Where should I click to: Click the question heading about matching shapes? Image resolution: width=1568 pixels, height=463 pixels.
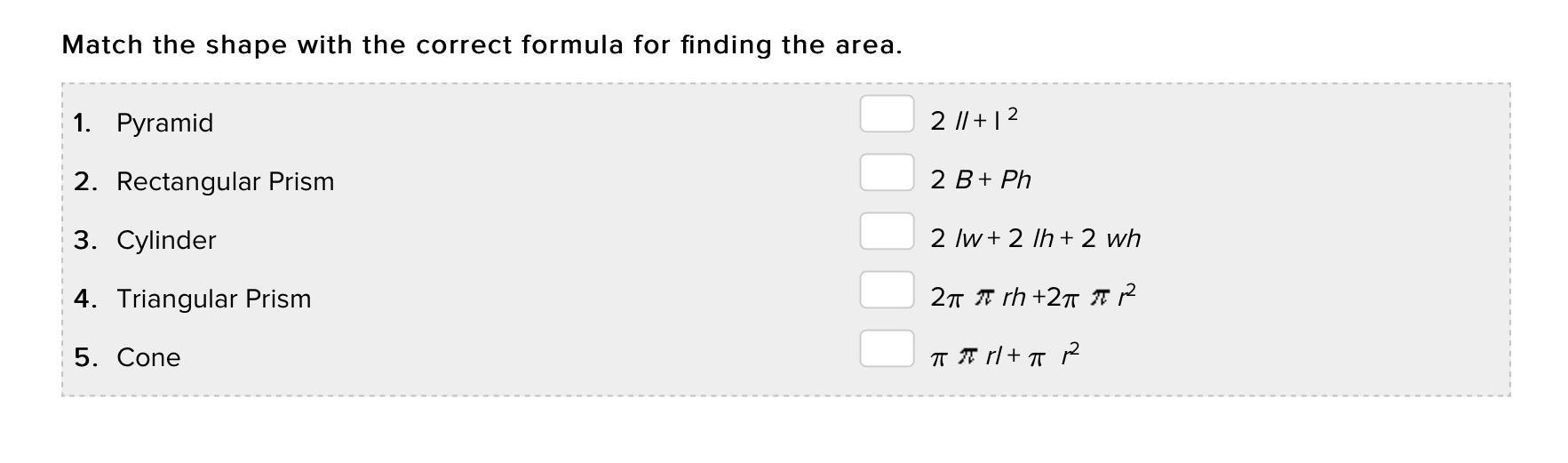click(482, 44)
